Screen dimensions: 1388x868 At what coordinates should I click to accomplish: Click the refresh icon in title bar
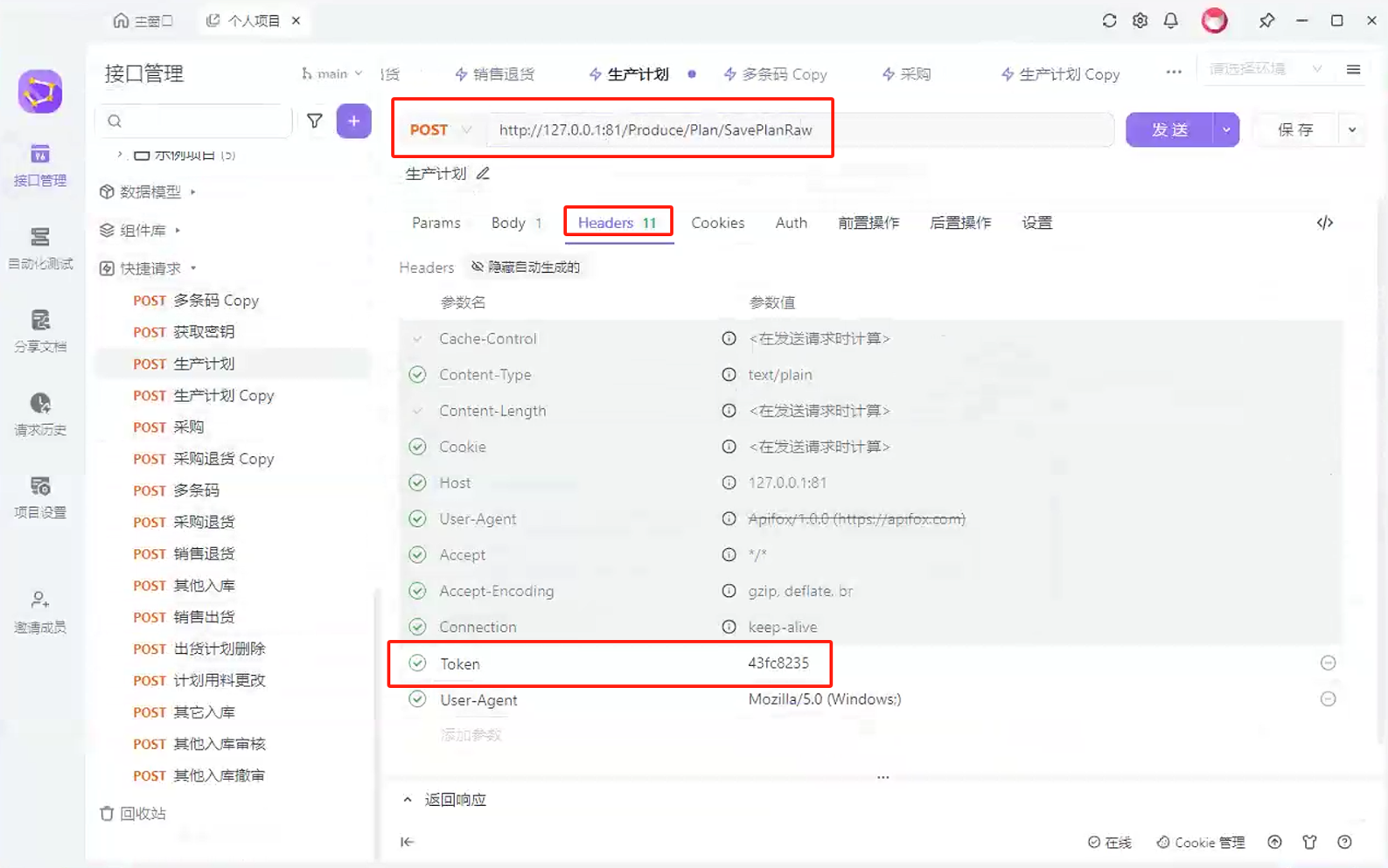tap(1109, 20)
